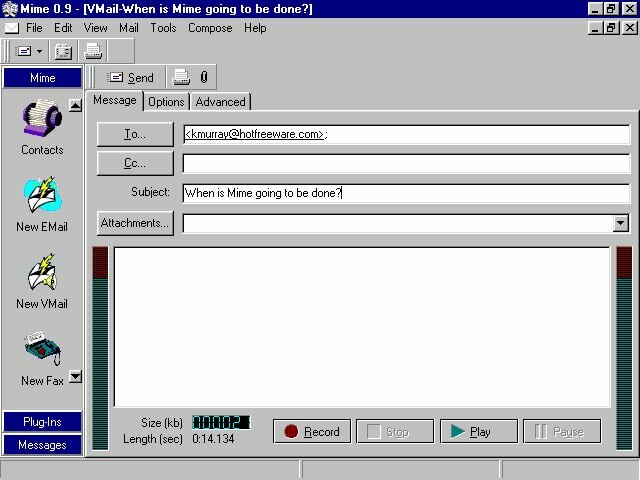
Task: Start a New EMail from sidebar
Action: [42, 195]
